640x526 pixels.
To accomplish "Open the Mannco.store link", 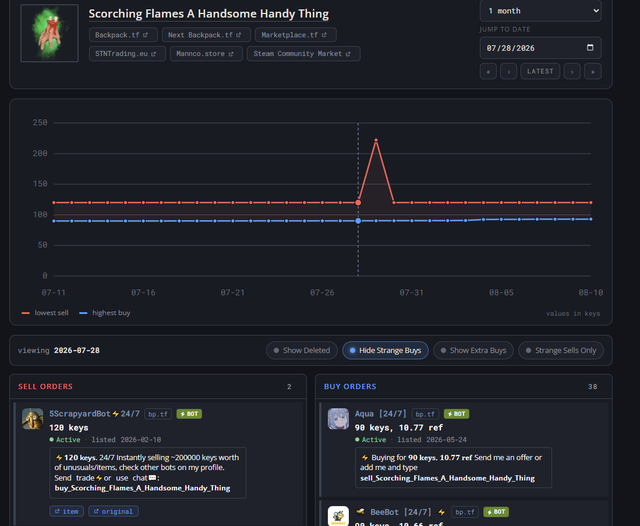I will point(206,54).
